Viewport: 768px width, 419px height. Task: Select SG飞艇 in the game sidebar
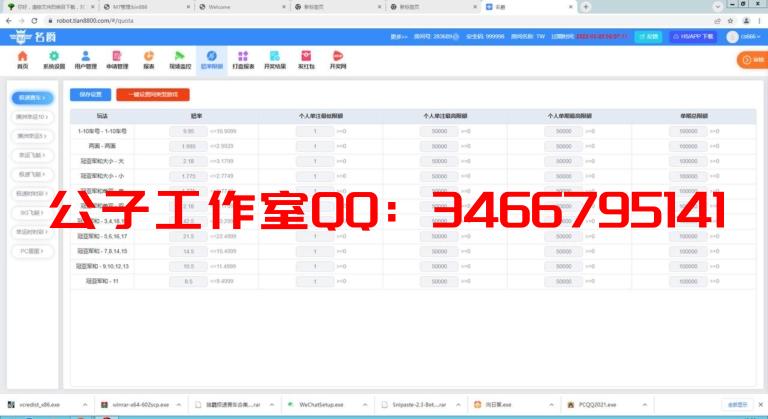click(32, 213)
